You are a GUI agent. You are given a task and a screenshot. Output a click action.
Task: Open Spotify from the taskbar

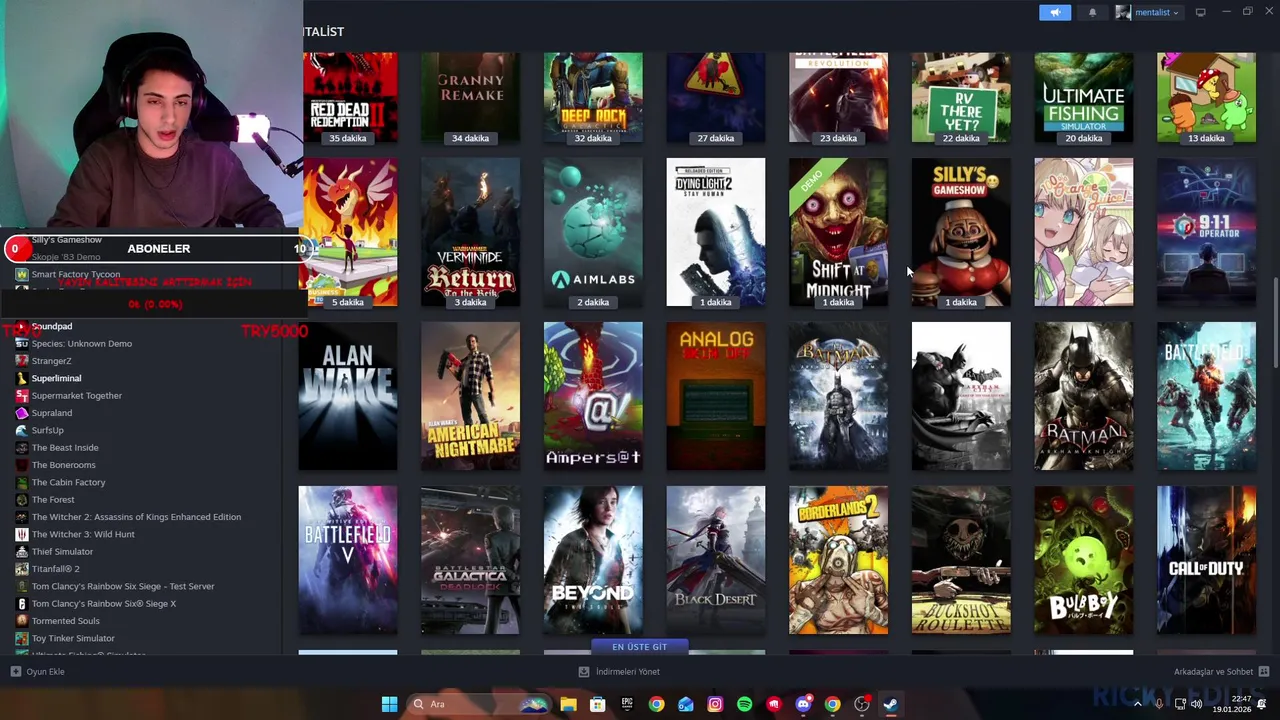tap(744, 704)
